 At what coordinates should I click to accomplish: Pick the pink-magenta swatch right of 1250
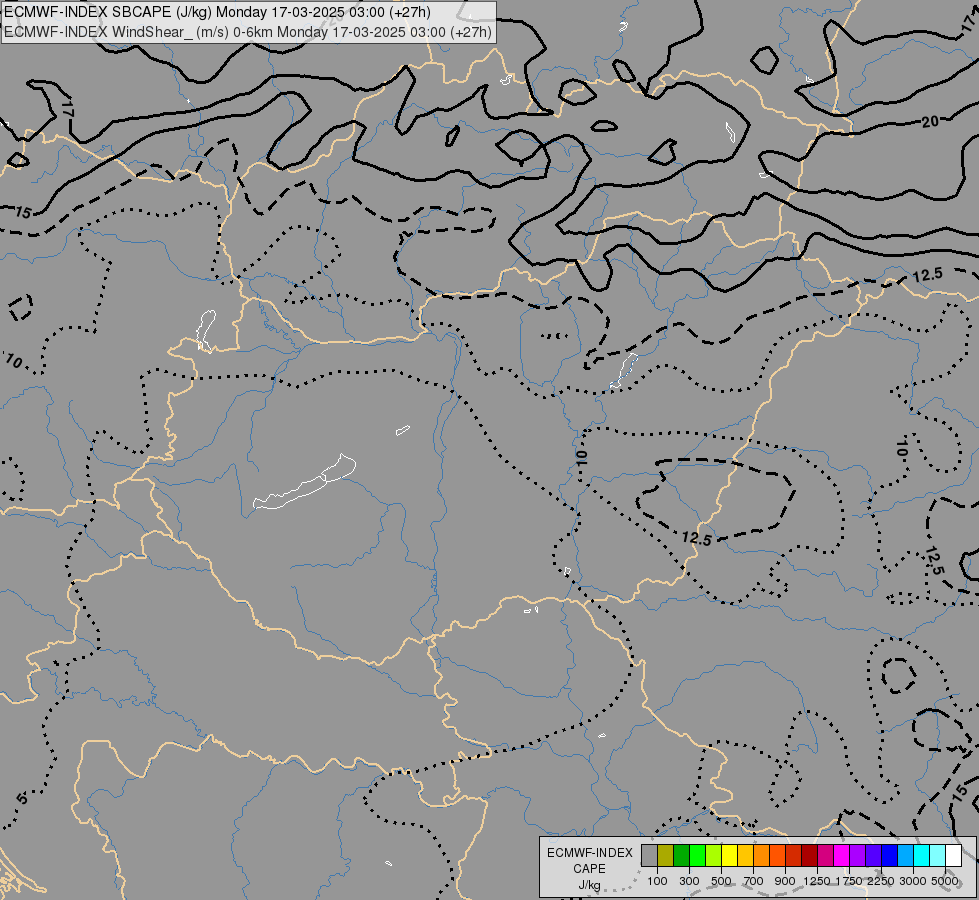[825, 856]
